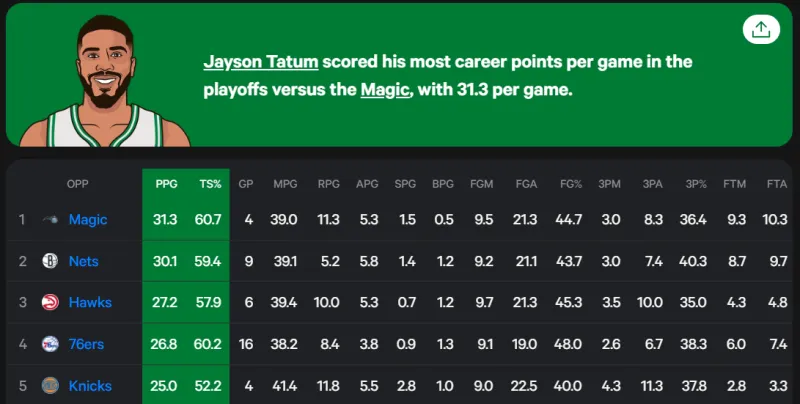Open the Jayson Tatum link in the headline
Screen dimensions: 800x404
click(x=261, y=62)
